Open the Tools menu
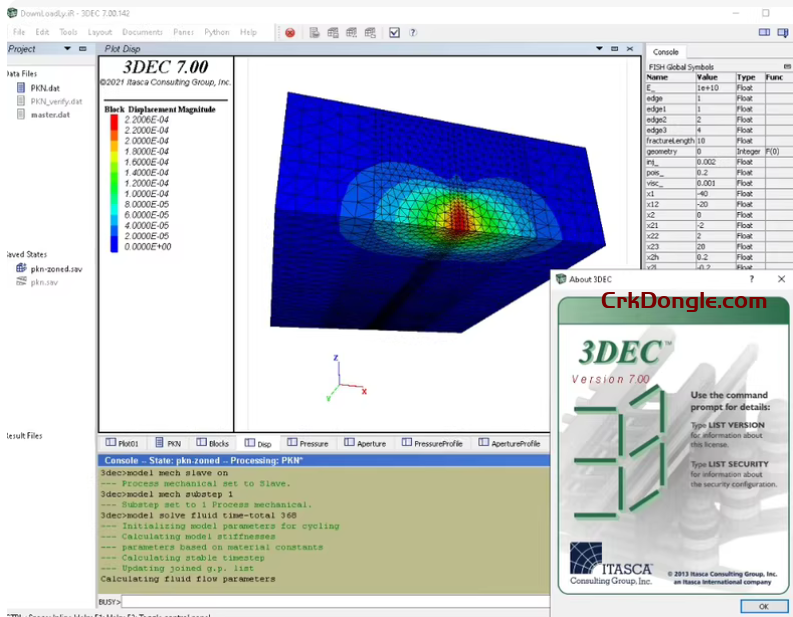 (67, 32)
